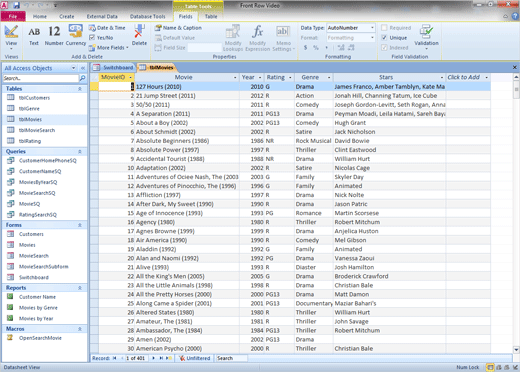520x372 pixels.
Task: Open the Rating column filter dropdown
Action: [290, 77]
